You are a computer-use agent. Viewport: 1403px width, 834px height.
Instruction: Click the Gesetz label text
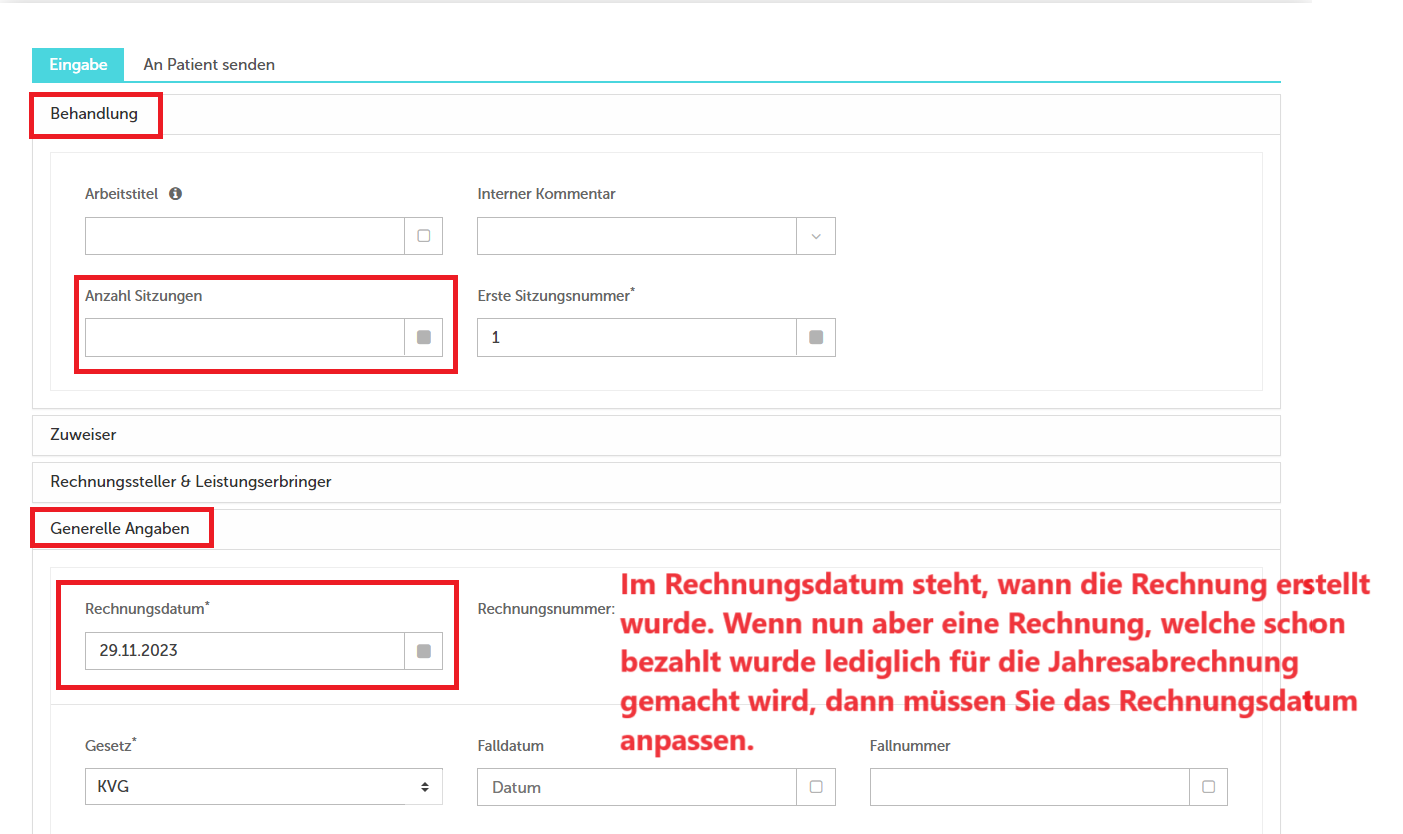(x=109, y=745)
